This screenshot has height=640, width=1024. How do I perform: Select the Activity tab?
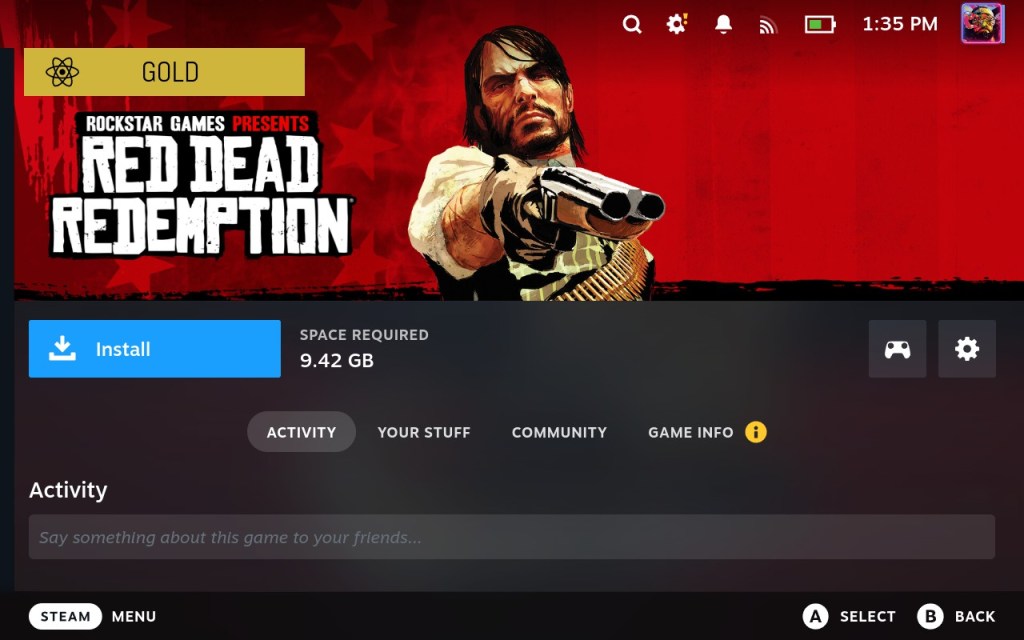pyautogui.click(x=301, y=432)
